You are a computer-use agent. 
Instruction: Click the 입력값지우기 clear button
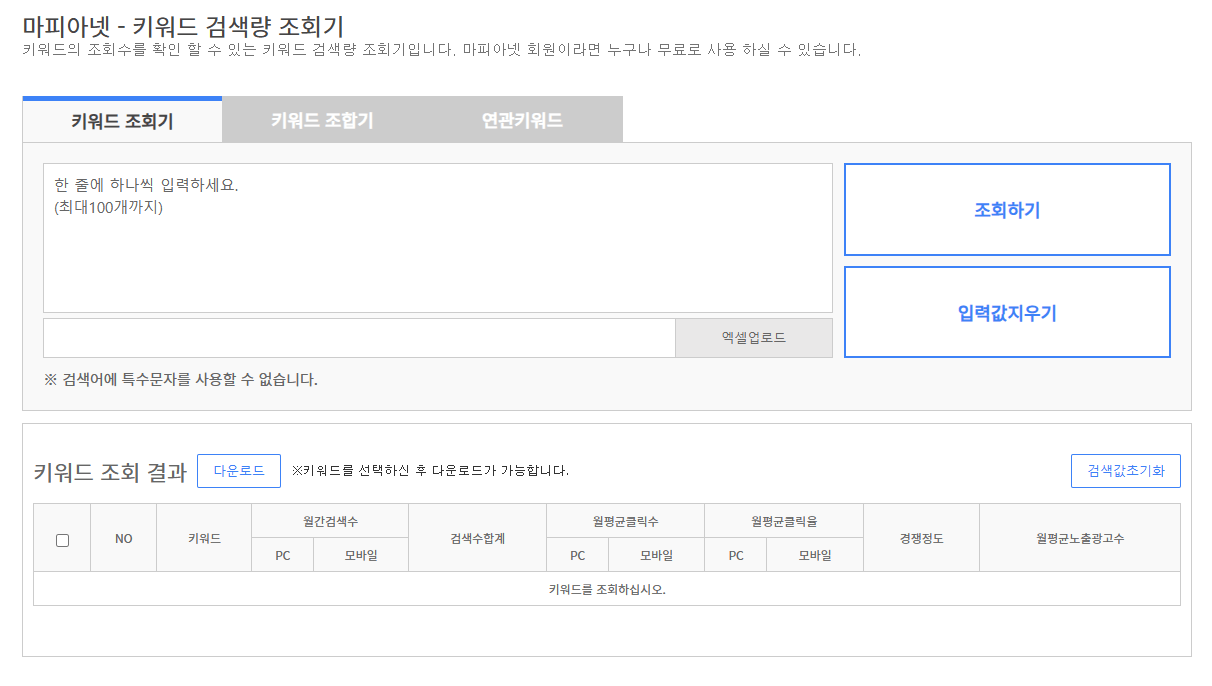(1007, 311)
